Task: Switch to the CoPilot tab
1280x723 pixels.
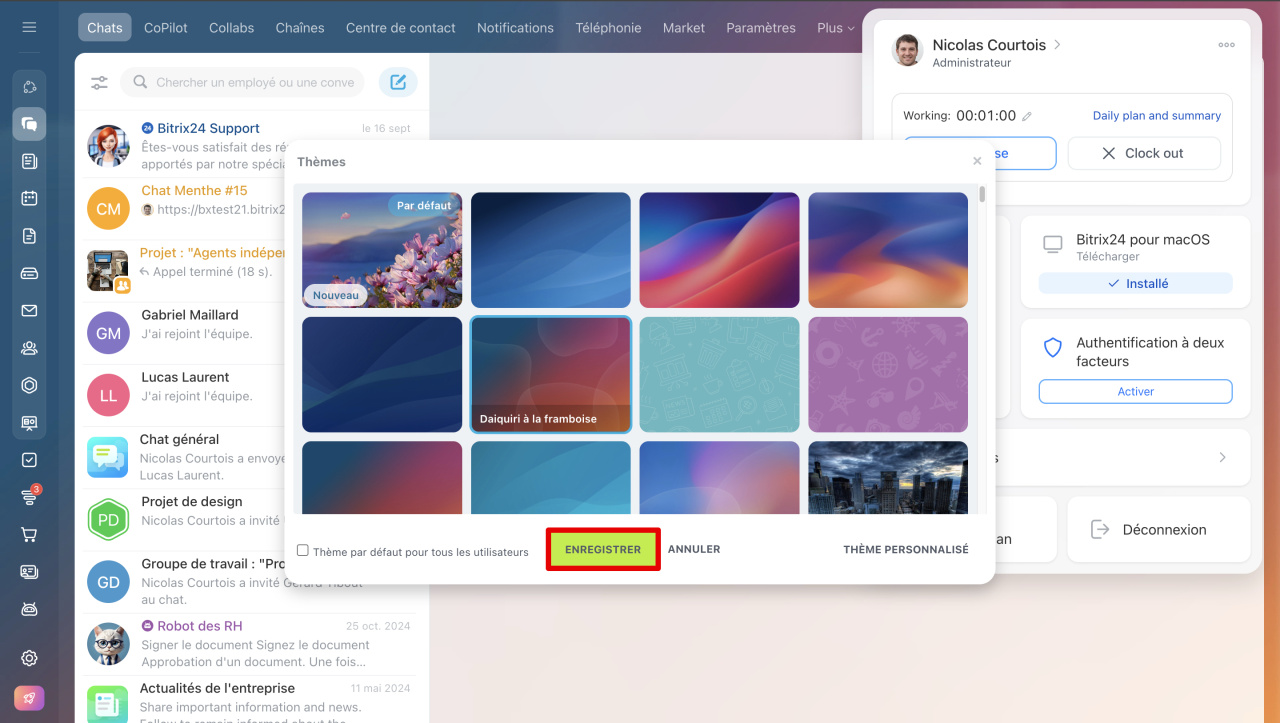Action: click(165, 28)
